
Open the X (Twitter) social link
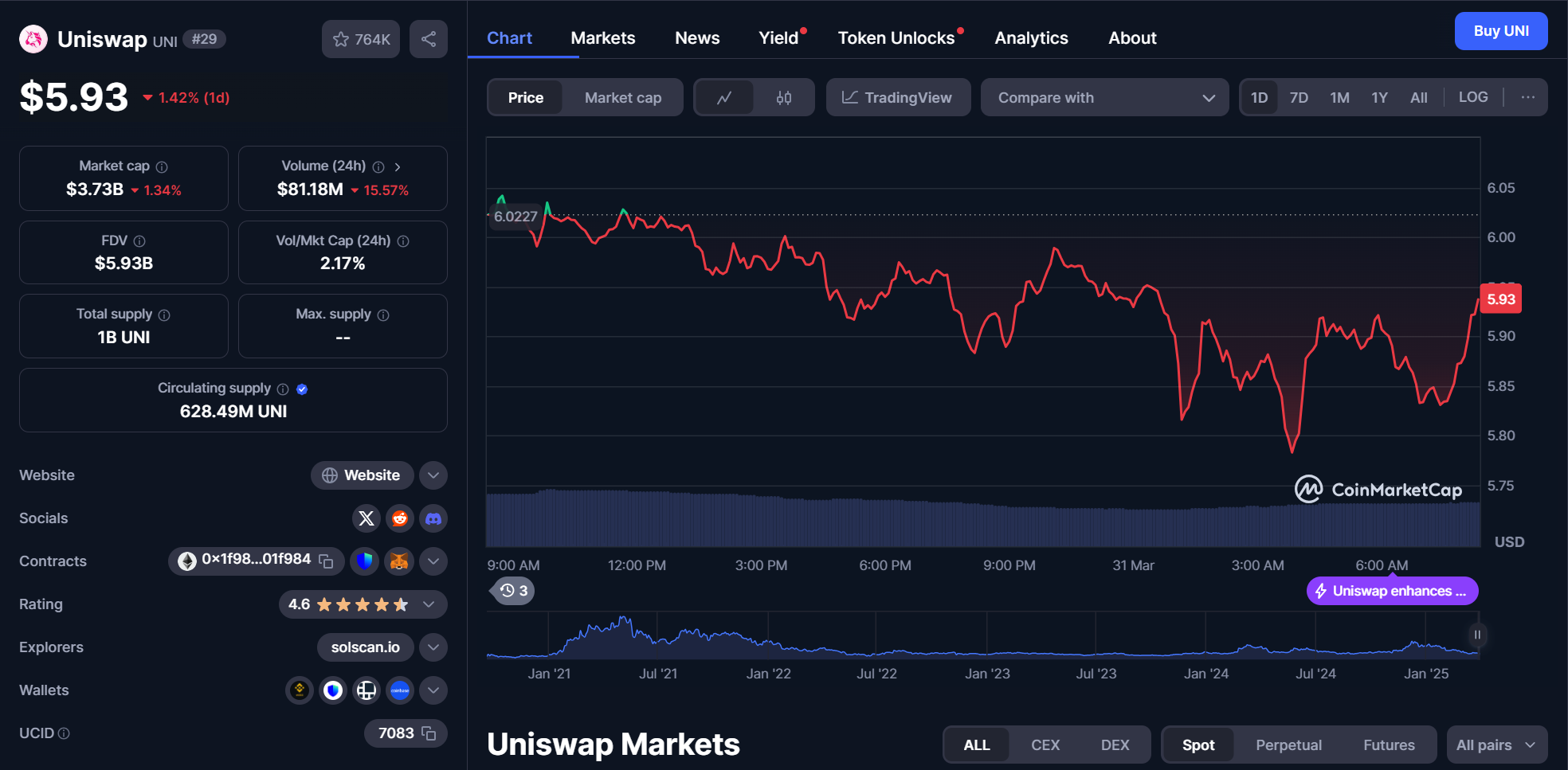[366, 518]
